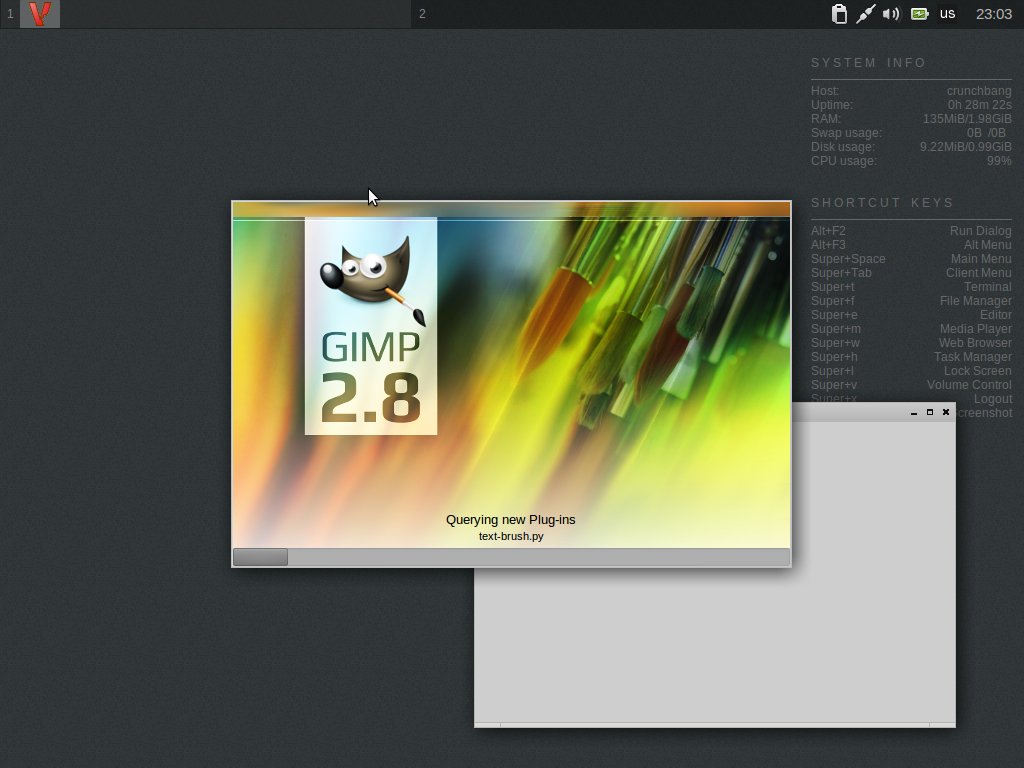Click the 'Volume Control' shortcut entry
The height and width of the screenshot is (768, 1024).
point(969,385)
